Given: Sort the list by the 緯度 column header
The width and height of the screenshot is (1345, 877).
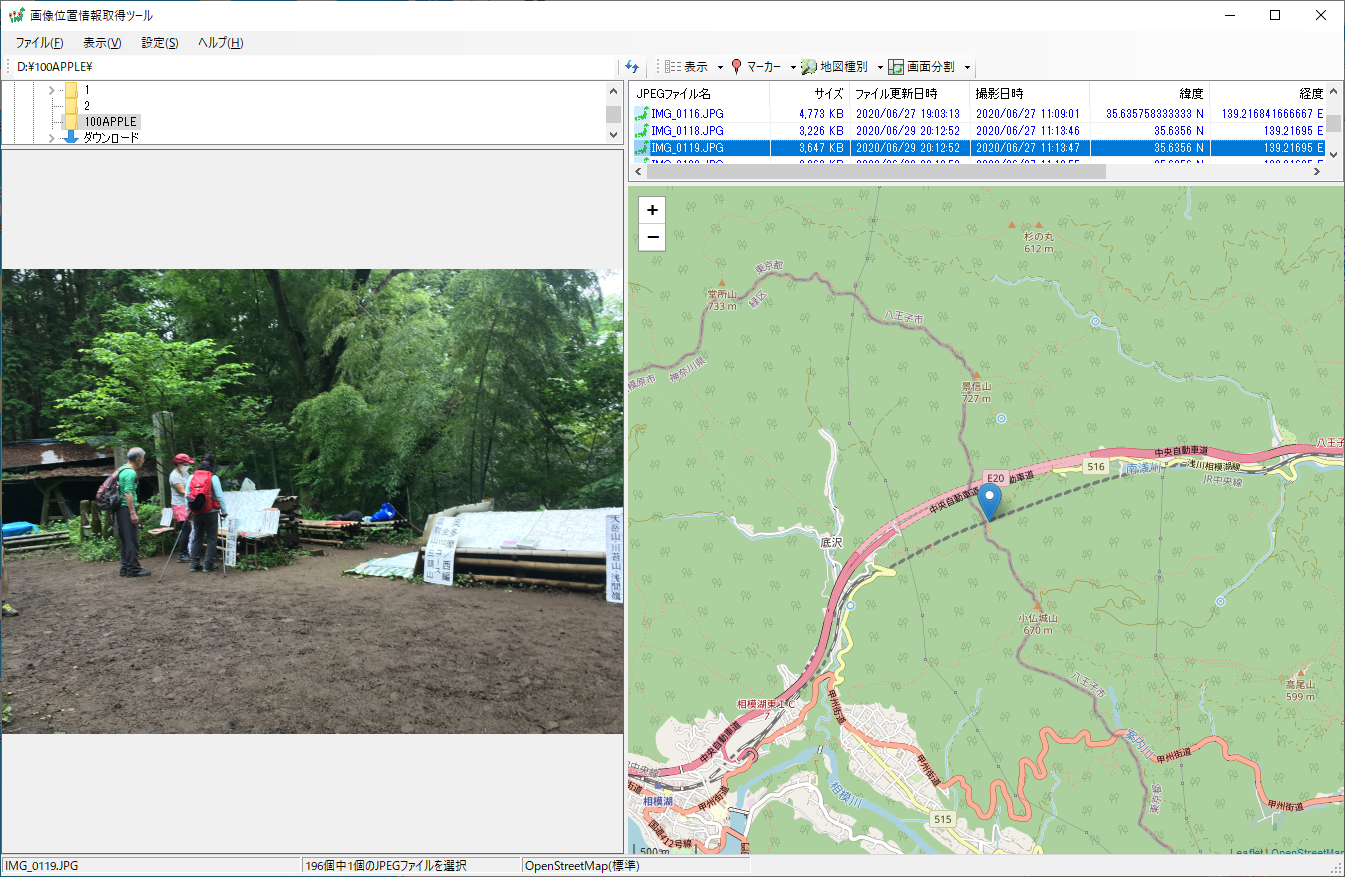Looking at the screenshot, I should [x=1149, y=94].
